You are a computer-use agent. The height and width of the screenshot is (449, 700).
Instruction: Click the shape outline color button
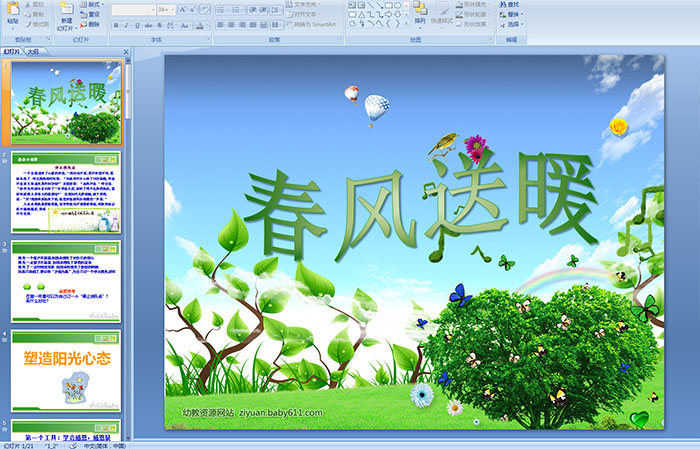[473, 14]
